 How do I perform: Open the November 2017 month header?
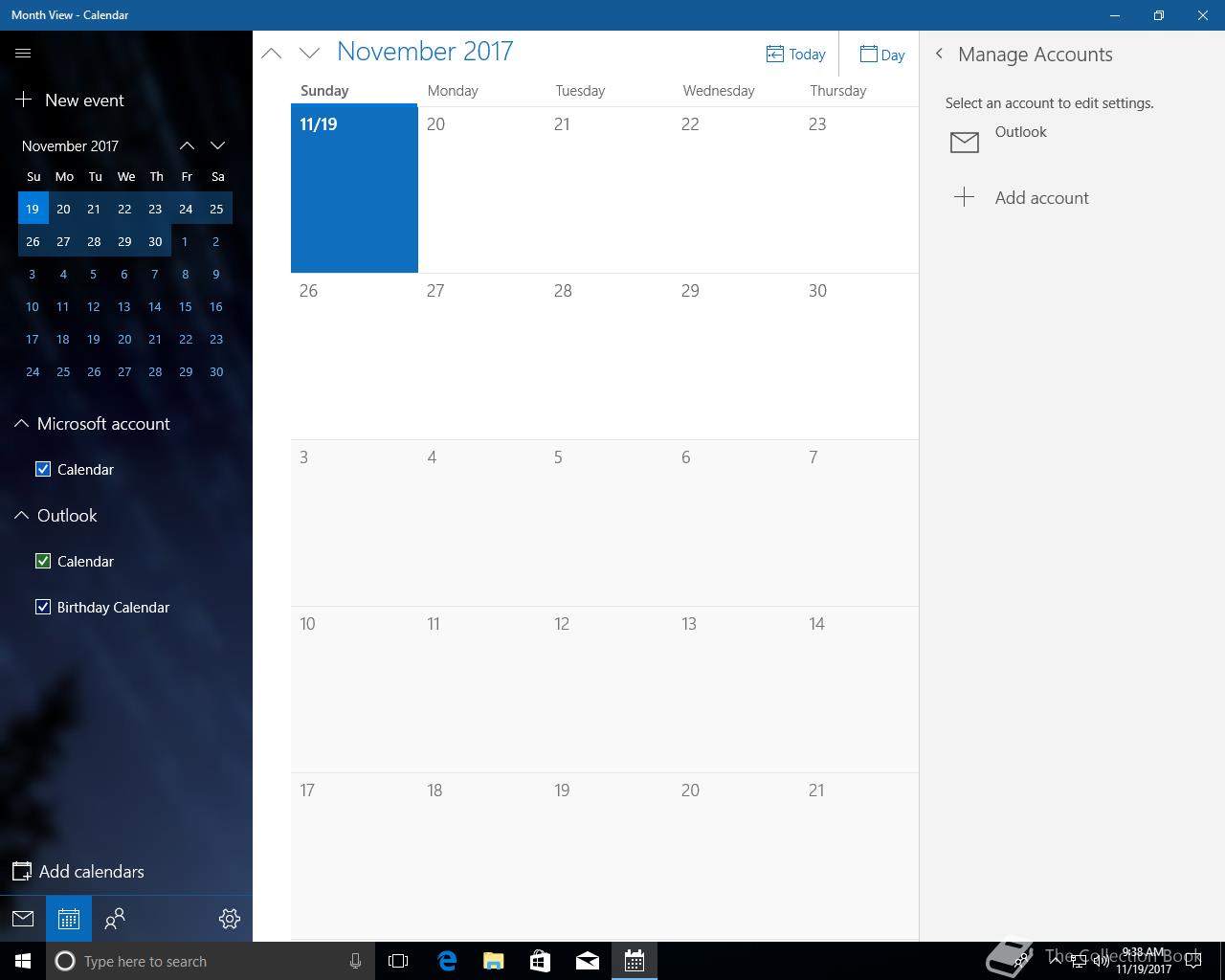(x=425, y=52)
